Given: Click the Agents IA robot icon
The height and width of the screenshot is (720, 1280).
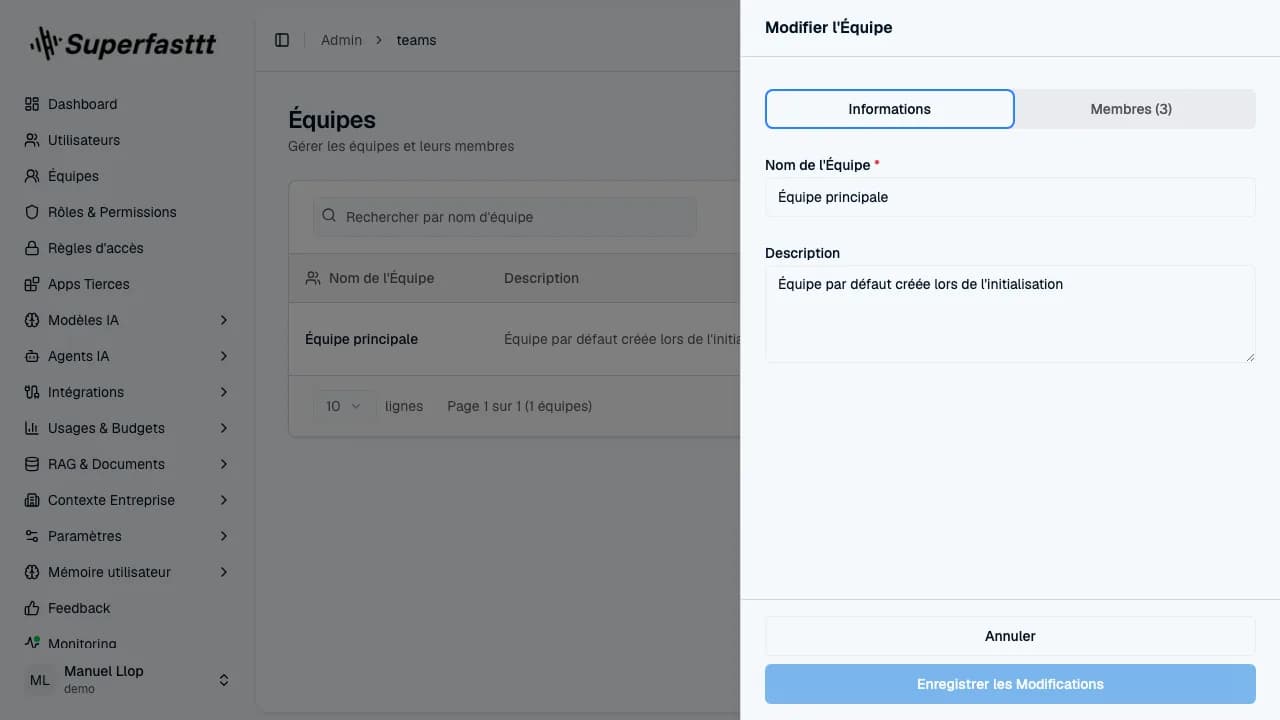Looking at the screenshot, I should click(32, 356).
